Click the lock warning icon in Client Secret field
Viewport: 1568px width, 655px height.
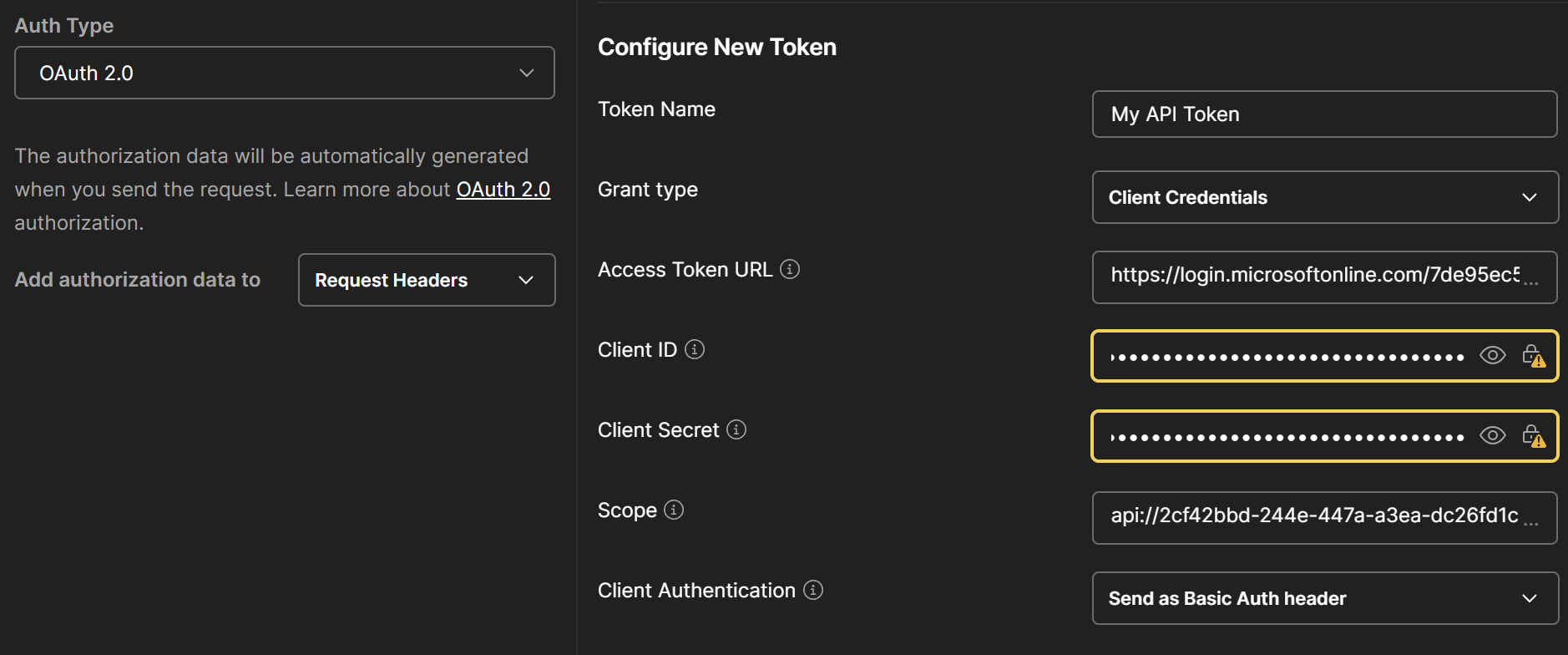(1533, 436)
